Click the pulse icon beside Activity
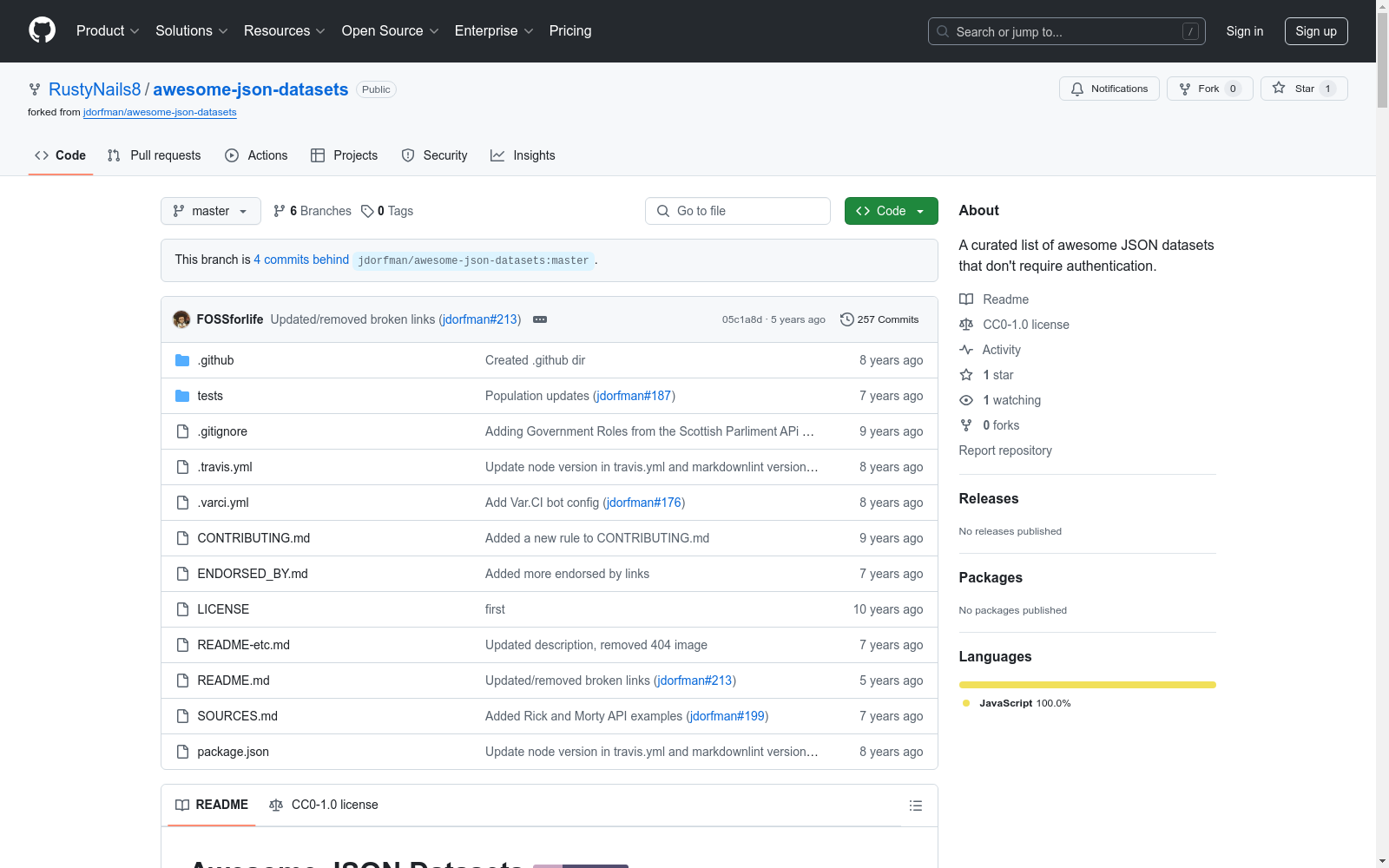This screenshot has height=868, width=1389. pos(966,350)
